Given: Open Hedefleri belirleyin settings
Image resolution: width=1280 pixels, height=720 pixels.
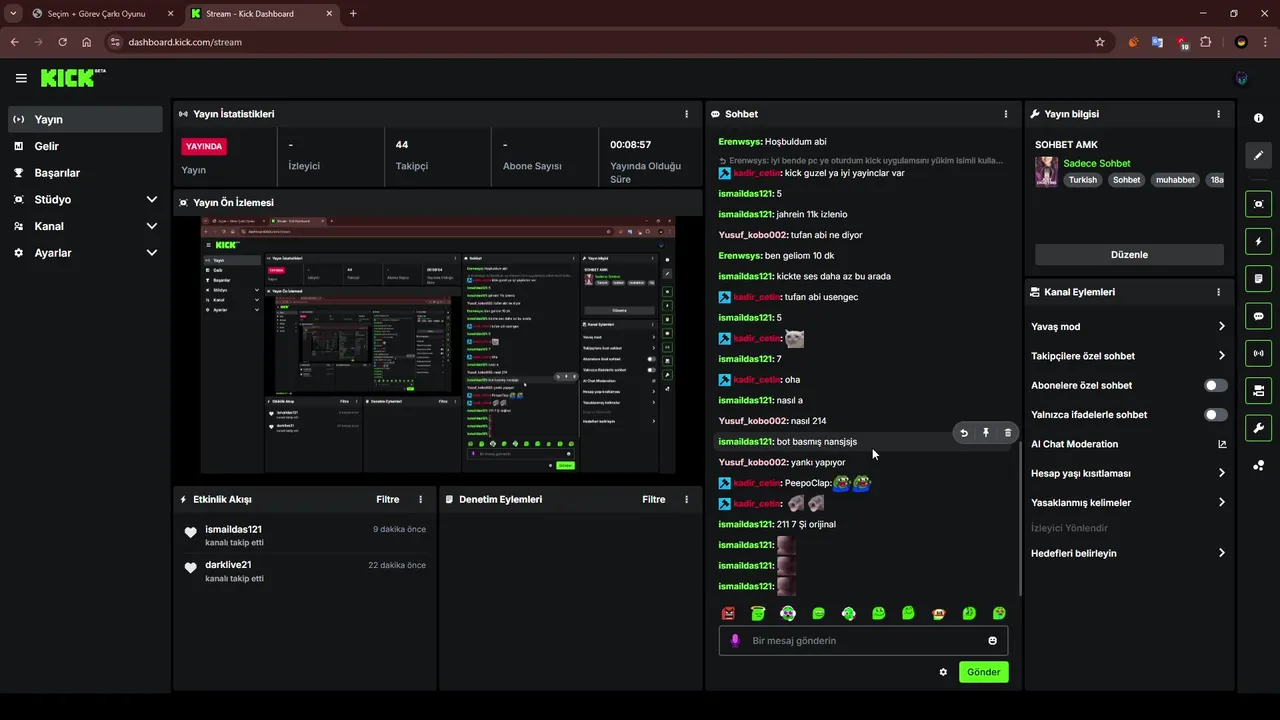Looking at the screenshot, I should [x=1129, y=553].
